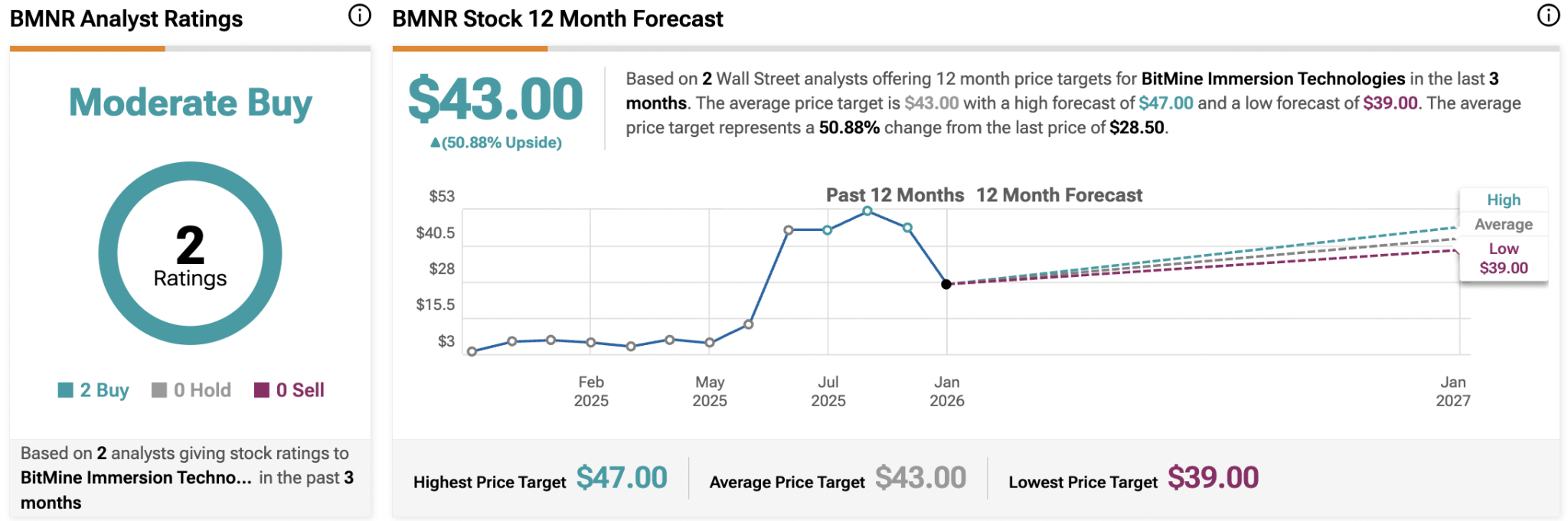Click the Low $39.00 forecast label
The image size is (1568, 521).
[1503, 259]
